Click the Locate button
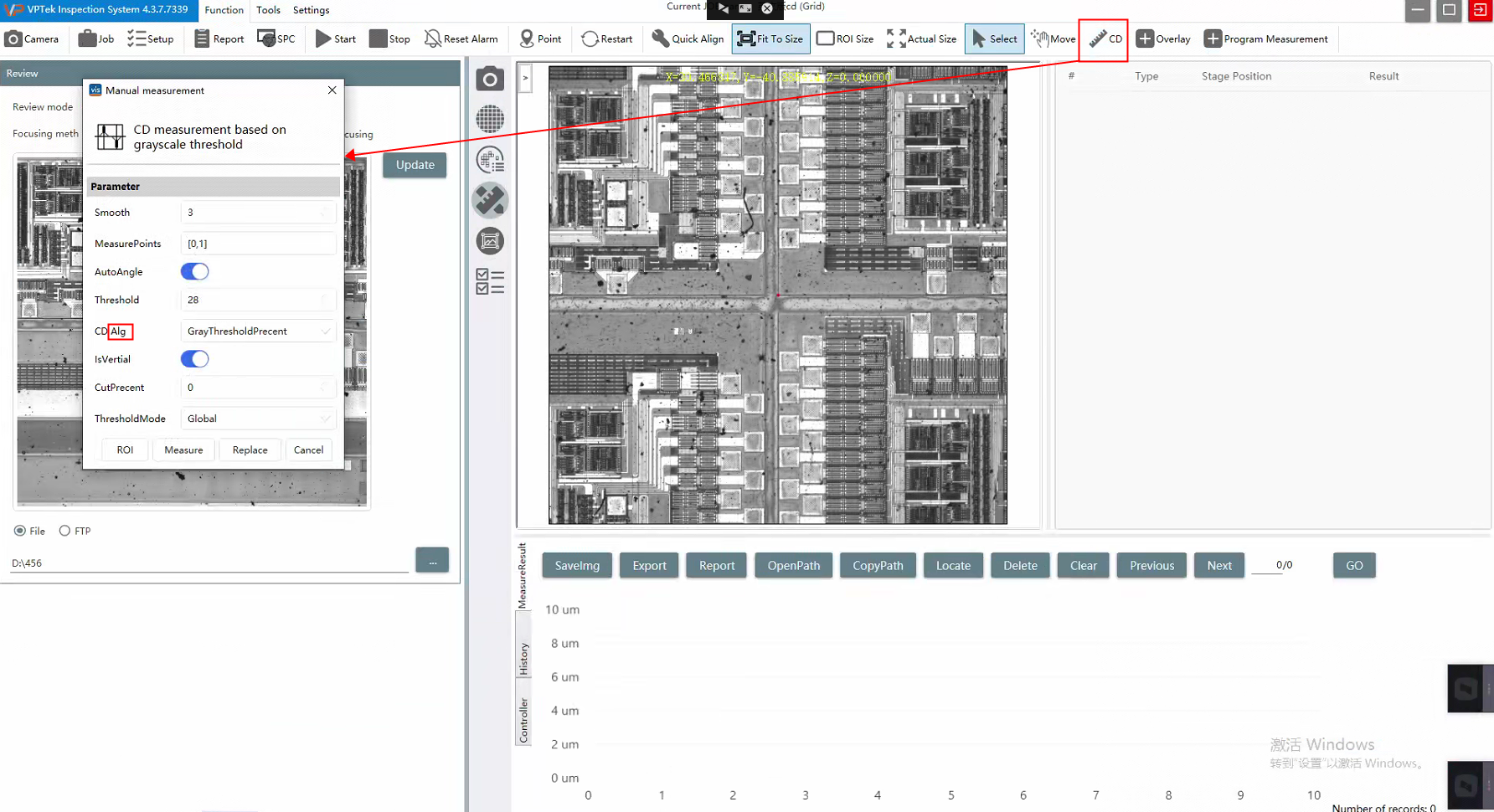The image size is (1494, 812). (x=953, y=566)
